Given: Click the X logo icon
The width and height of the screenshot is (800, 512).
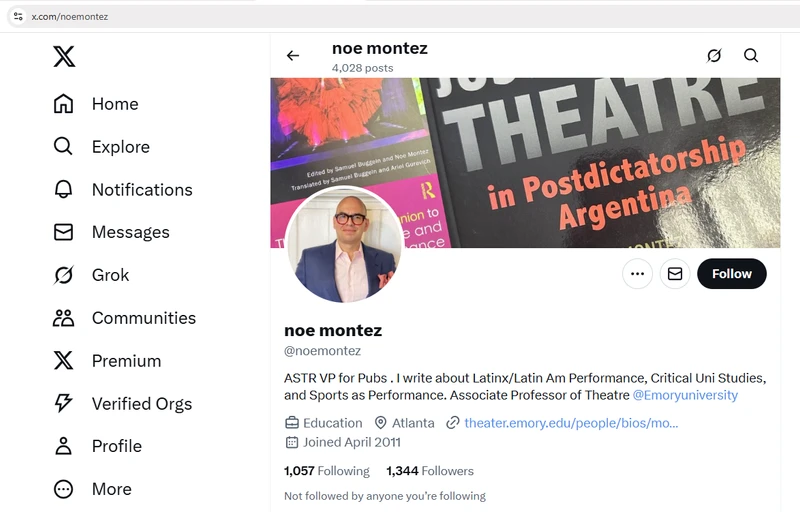Looking at the screenshot, I should click(x=64, y=57).
